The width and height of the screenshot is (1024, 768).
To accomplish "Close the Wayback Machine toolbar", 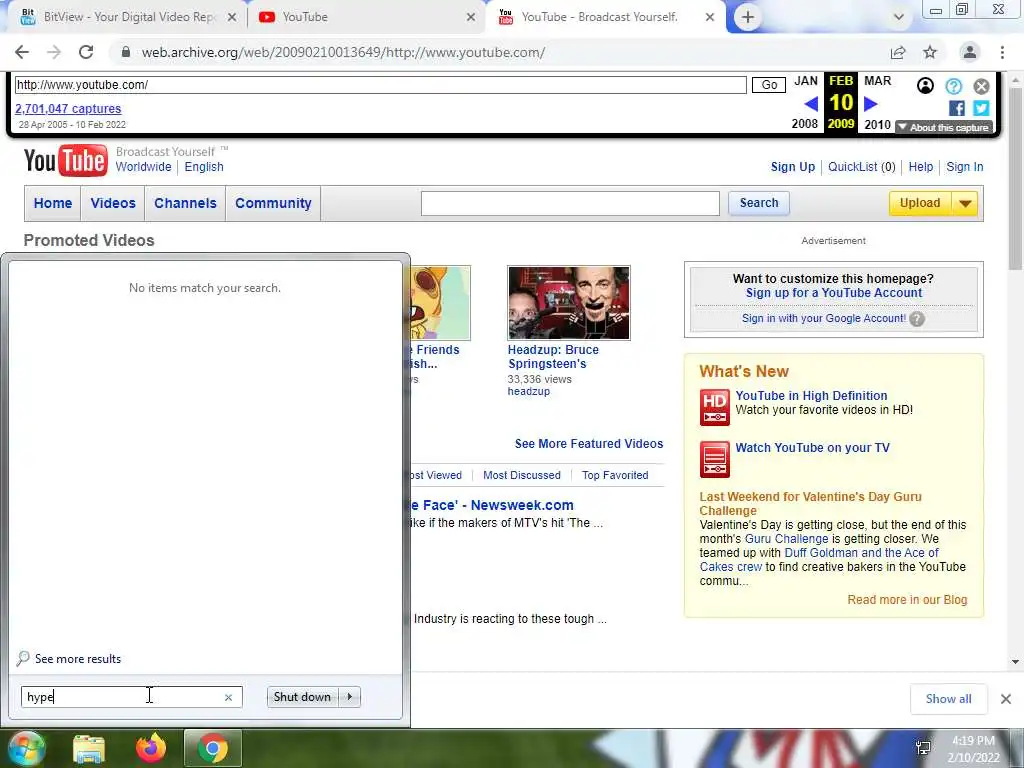I will [x=981, y=86].
